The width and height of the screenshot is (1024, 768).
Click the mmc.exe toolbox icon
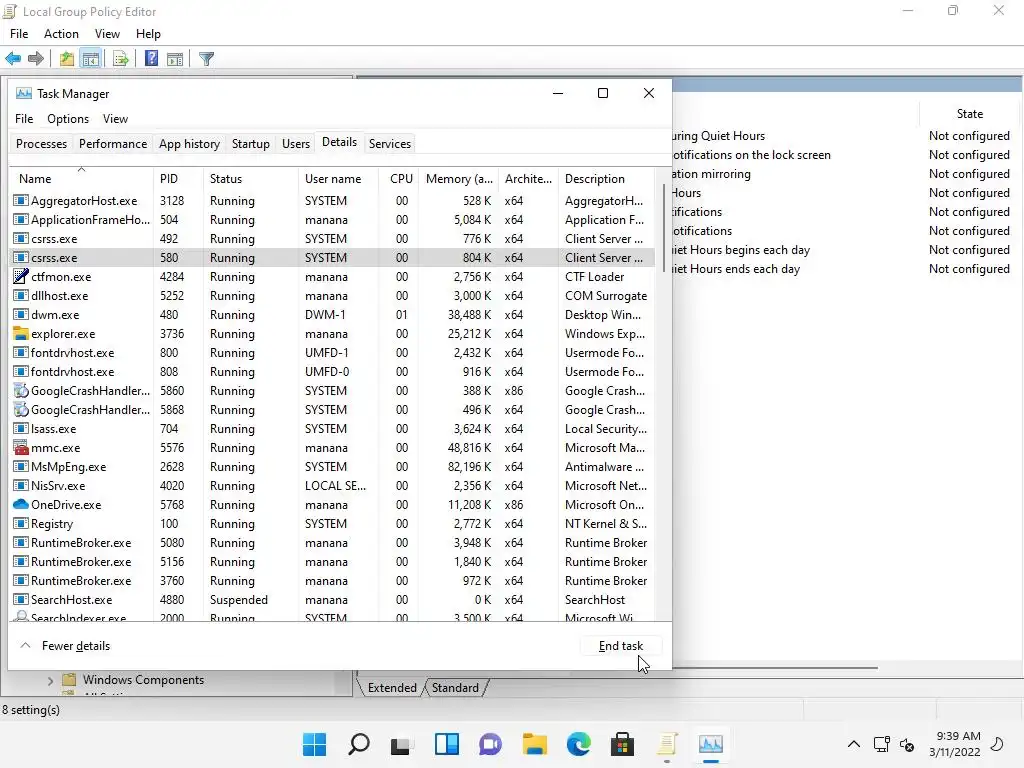point(21,448)
